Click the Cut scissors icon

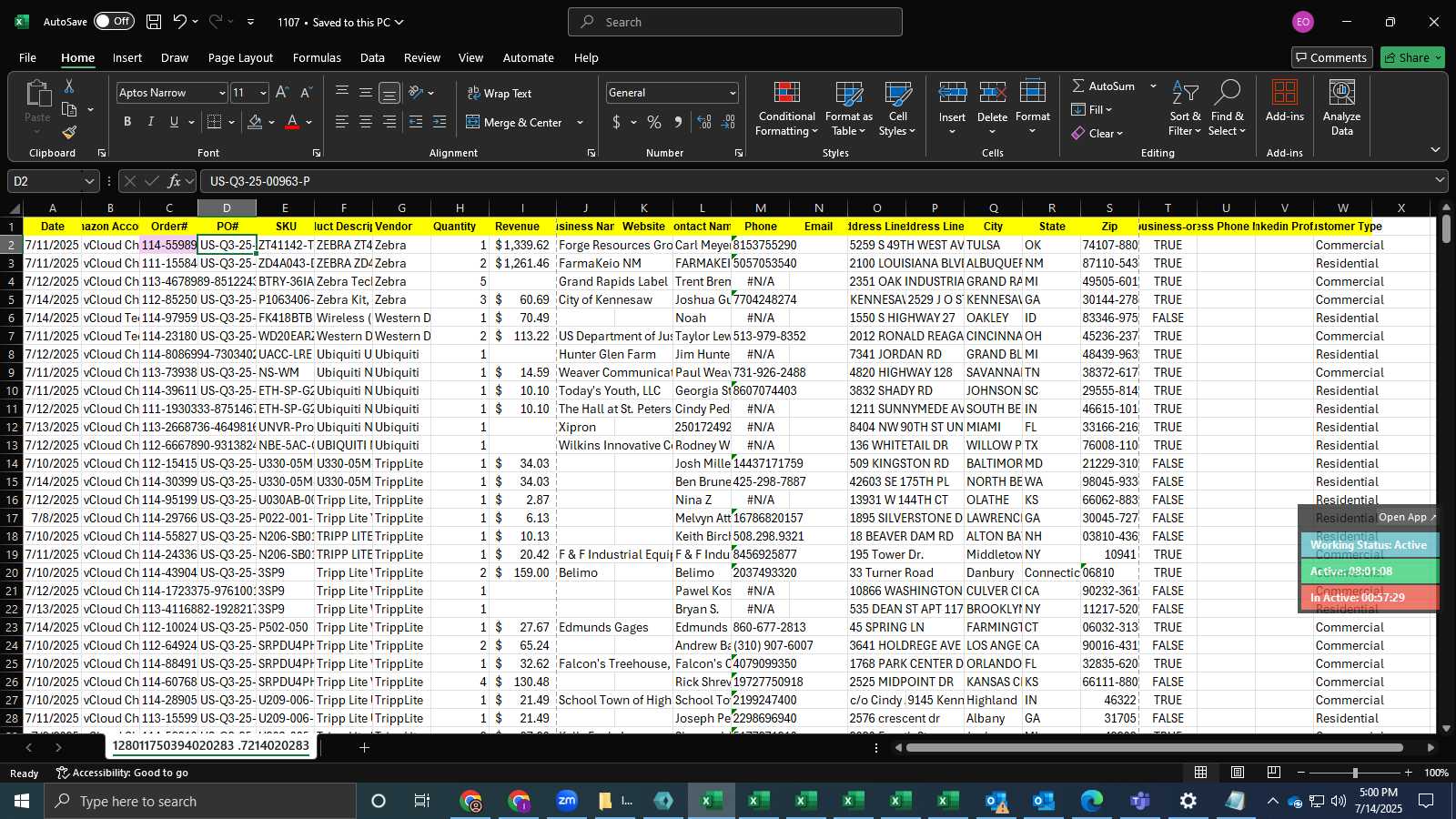(x=69, y=86)
